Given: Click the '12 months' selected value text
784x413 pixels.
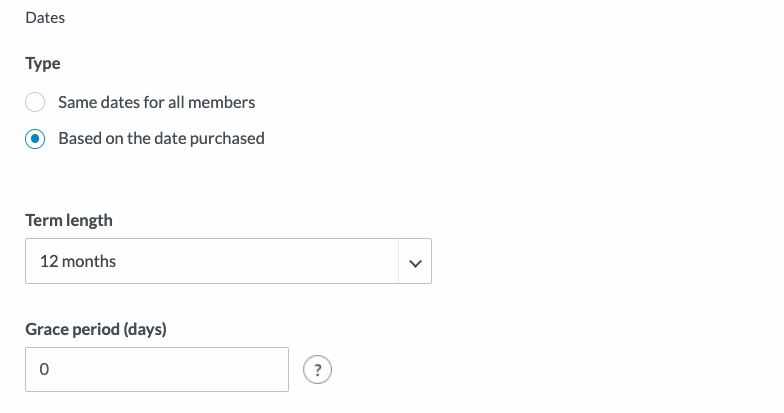Looking at the screenshot, I should pos(78,262).
